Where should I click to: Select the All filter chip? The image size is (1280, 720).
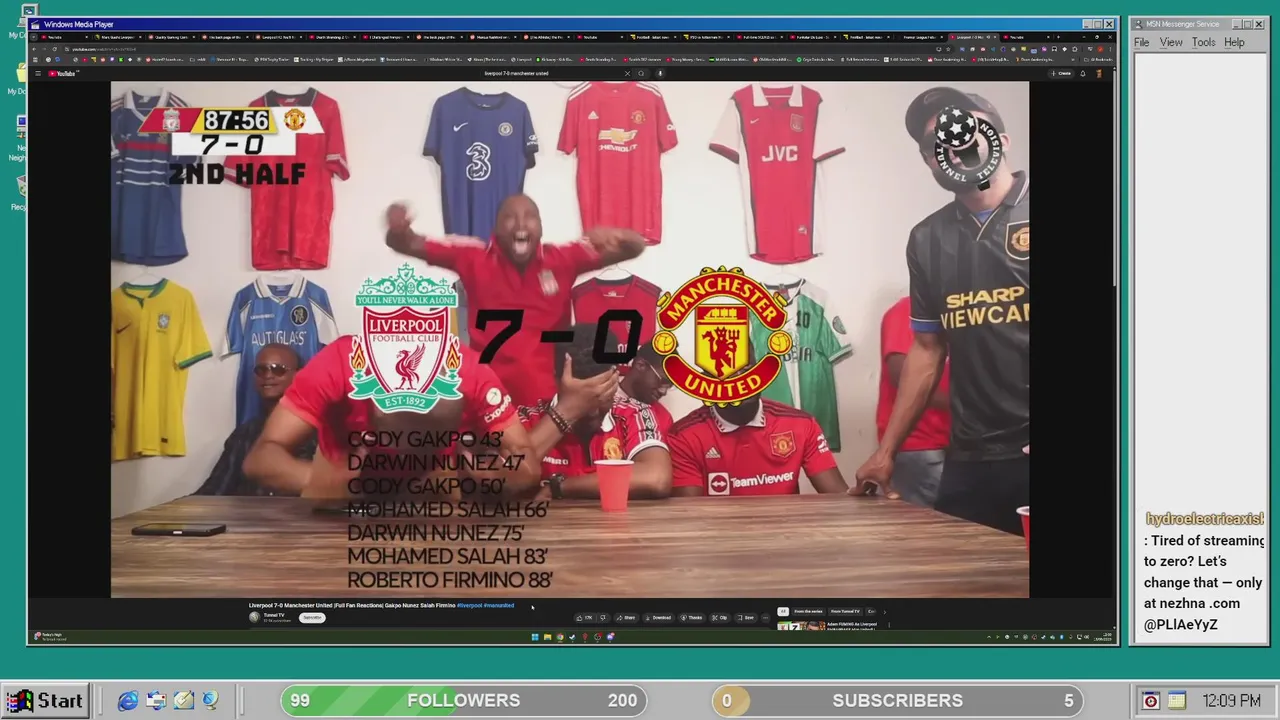click(783, 611)
